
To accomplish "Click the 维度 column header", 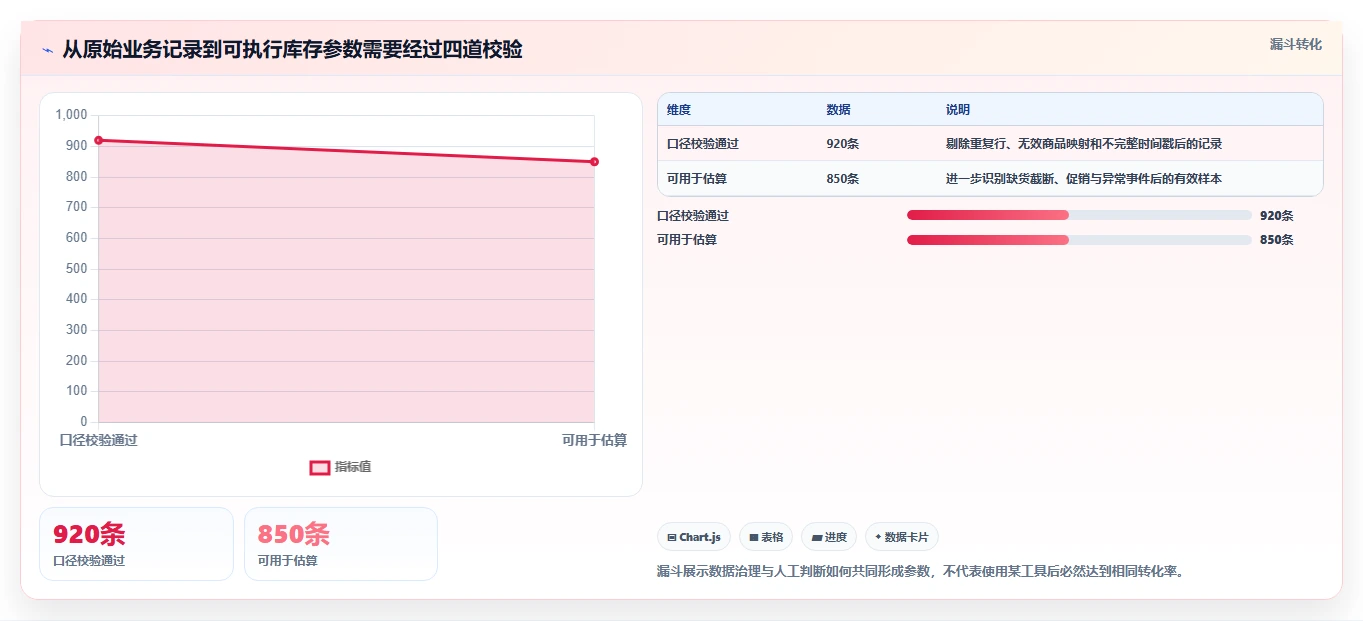I will click(x=679, y=110).
